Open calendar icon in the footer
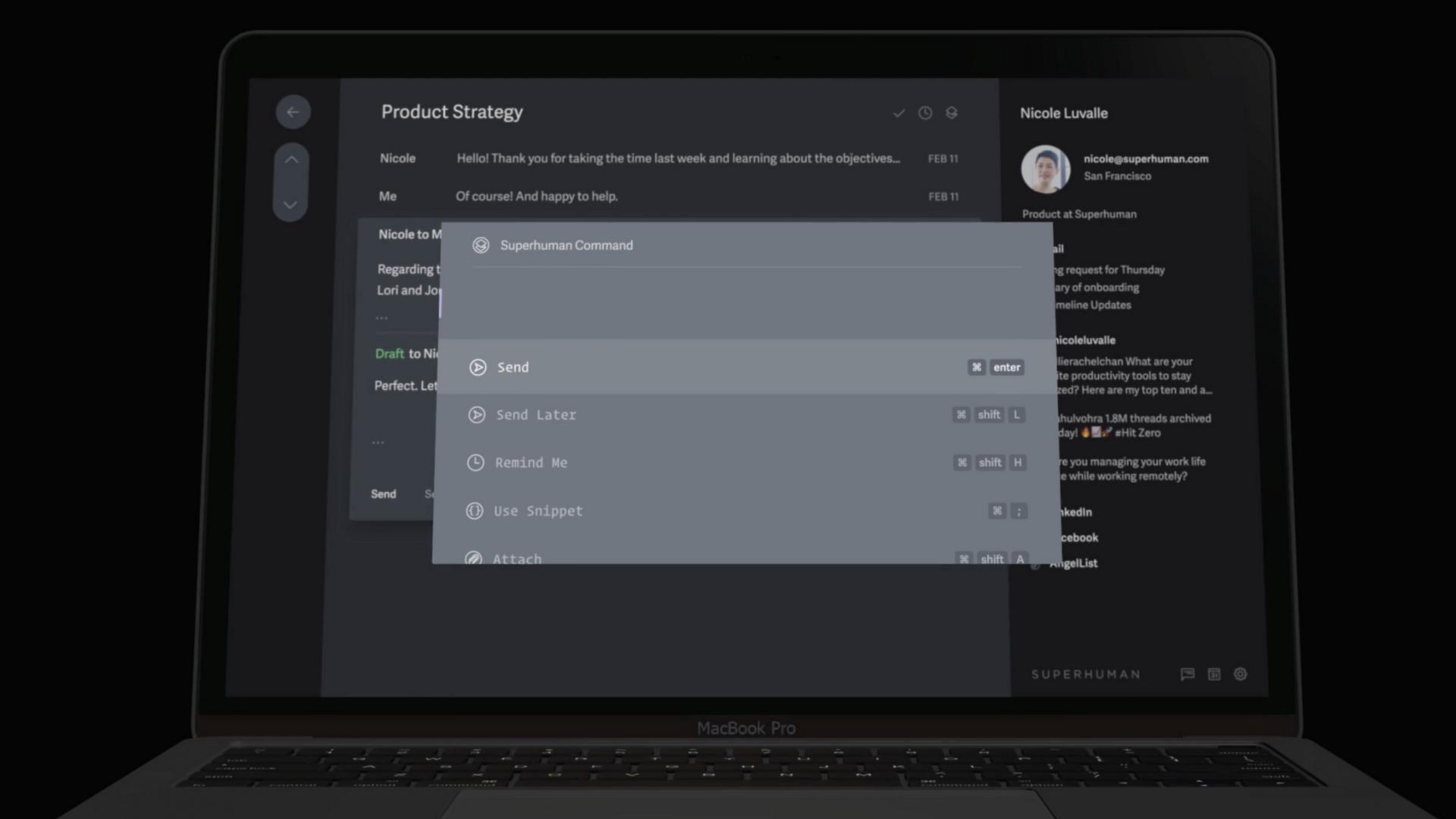The width and height of the screenshot is (1456, 819). coord(1214,674)
